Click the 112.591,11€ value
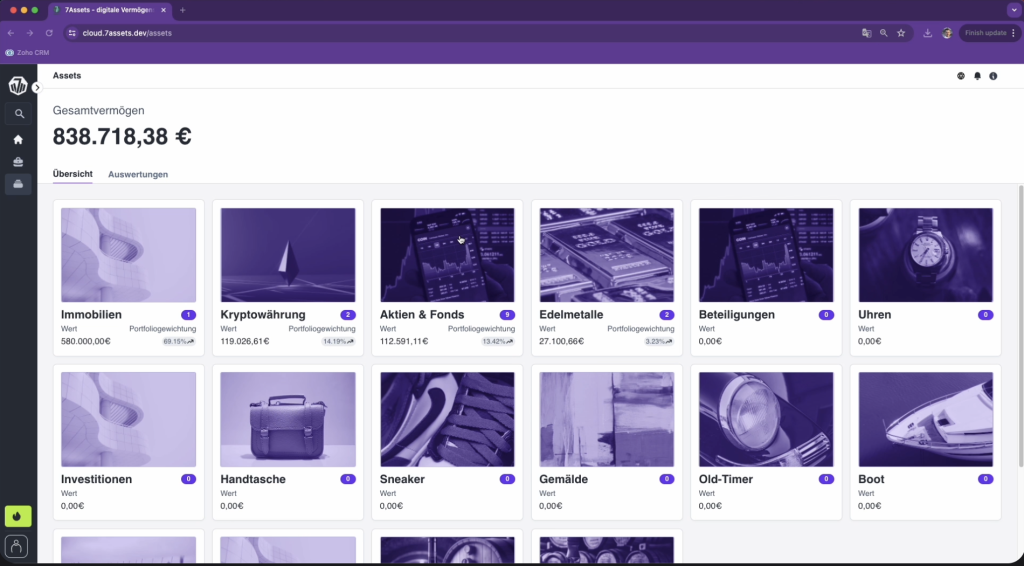 pyautogui.click(x=404, y=341)
